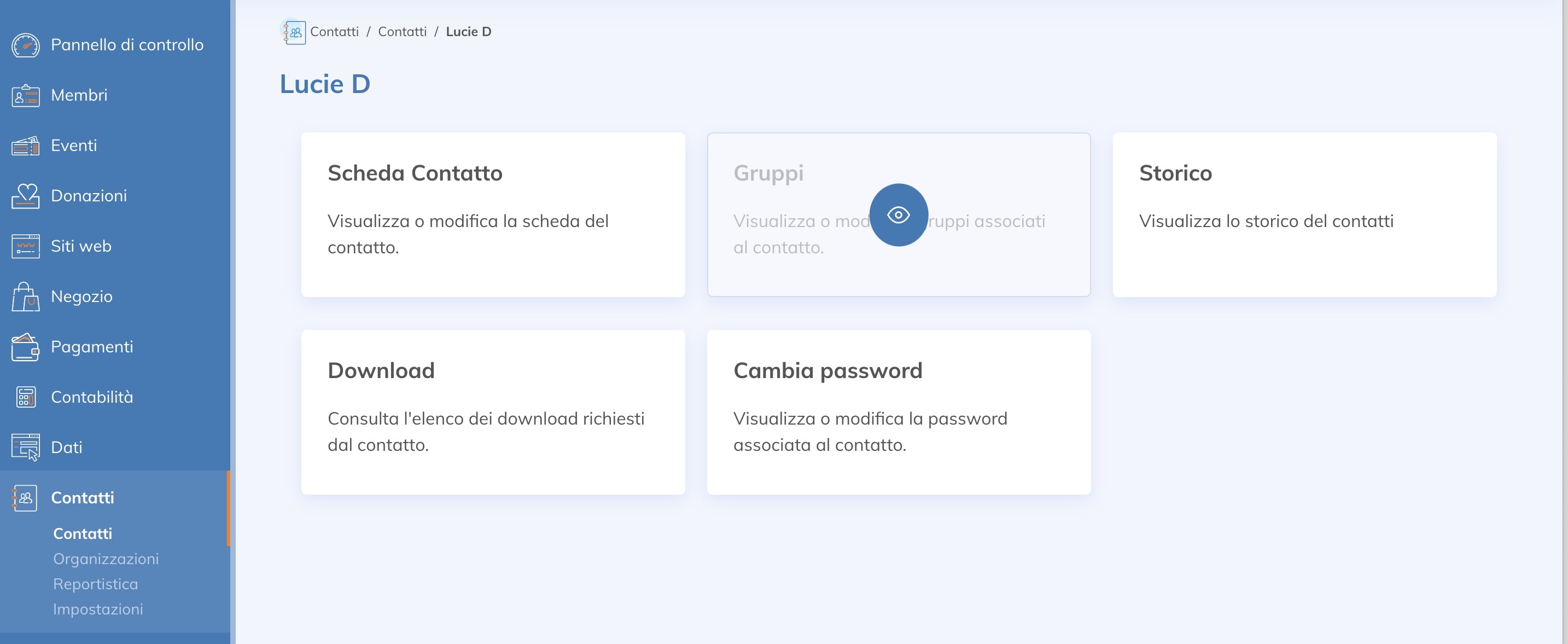Select Impostazioni under Contatti
Viewport: 1568px width, 644px height.
click(98, 608)
